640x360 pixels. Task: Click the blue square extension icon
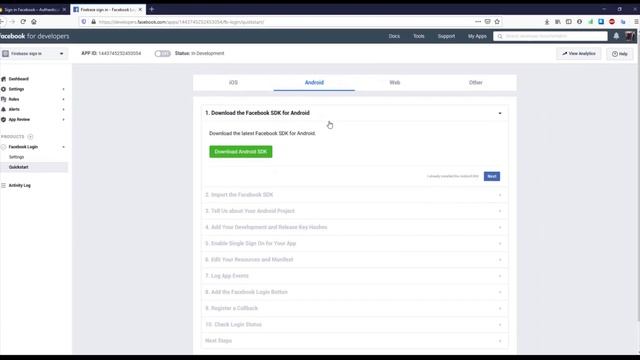coord(601,22)
